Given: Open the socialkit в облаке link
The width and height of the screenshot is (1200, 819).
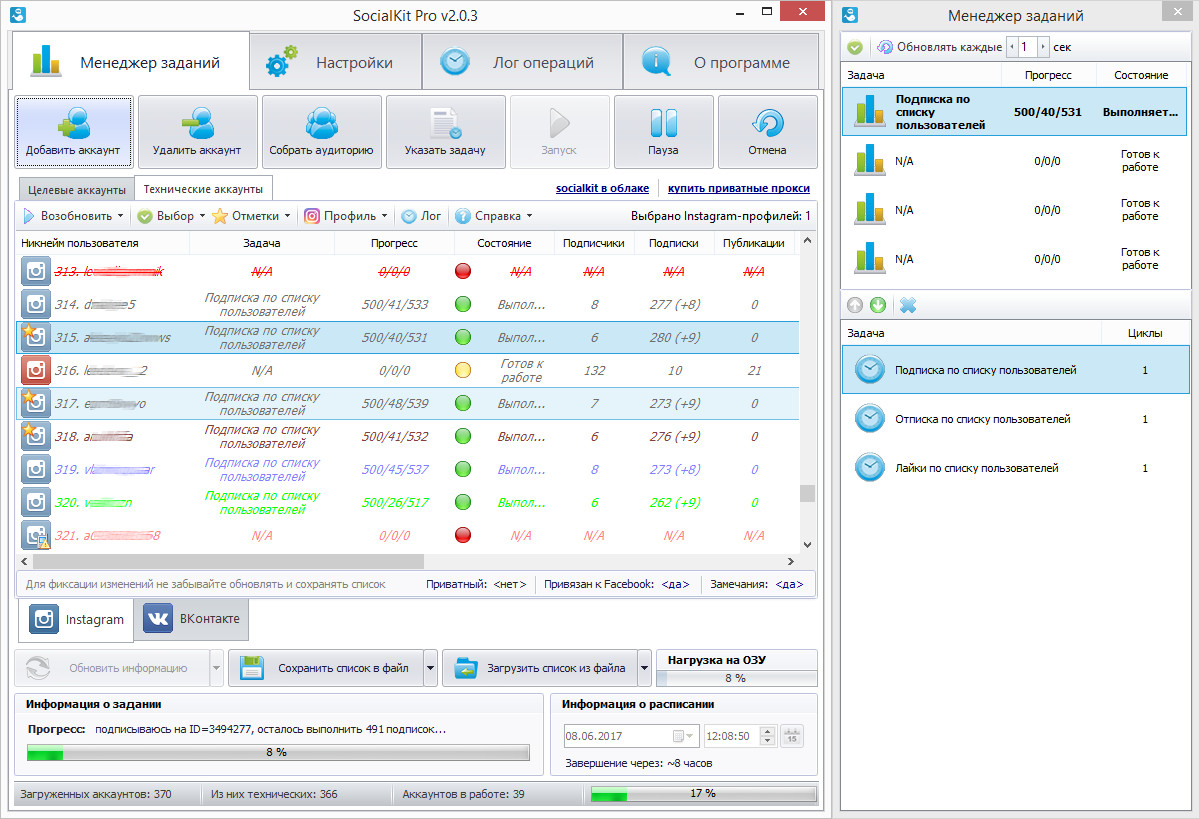Looking at the screenshot, I should click(x=602, y=188).
